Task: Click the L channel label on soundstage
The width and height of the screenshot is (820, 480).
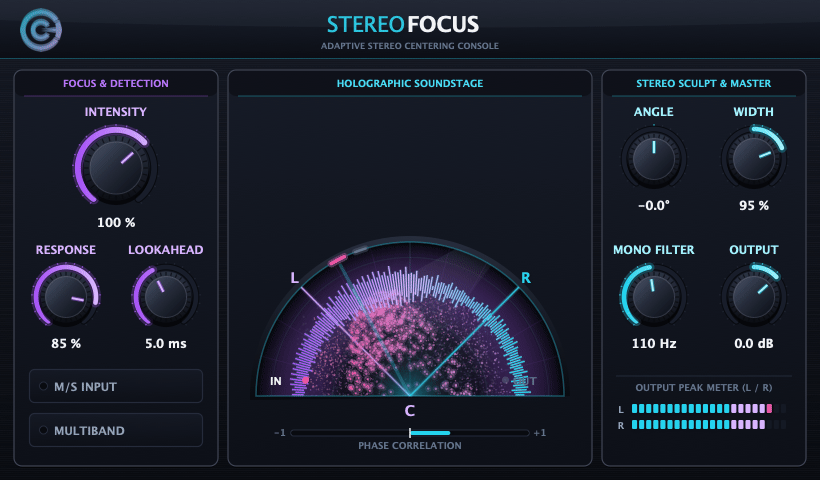Action: (294, 278)
